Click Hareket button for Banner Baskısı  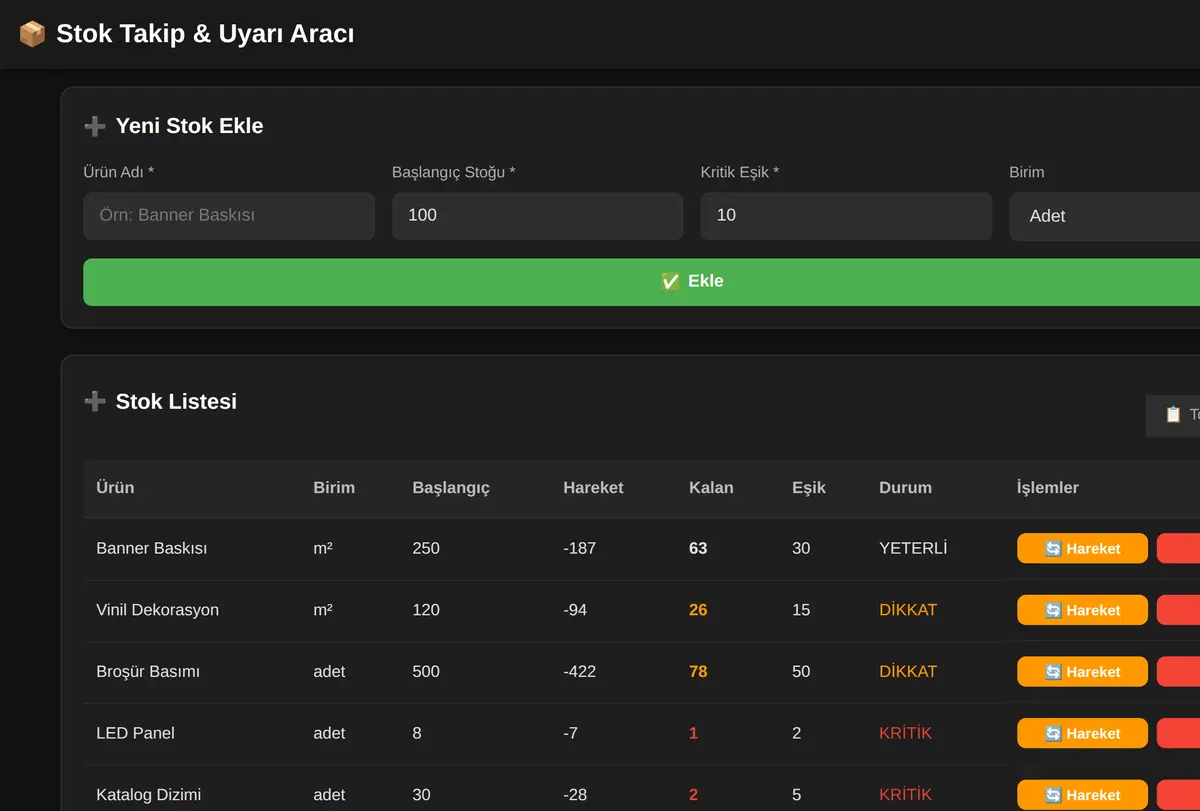click(1082, 549)
